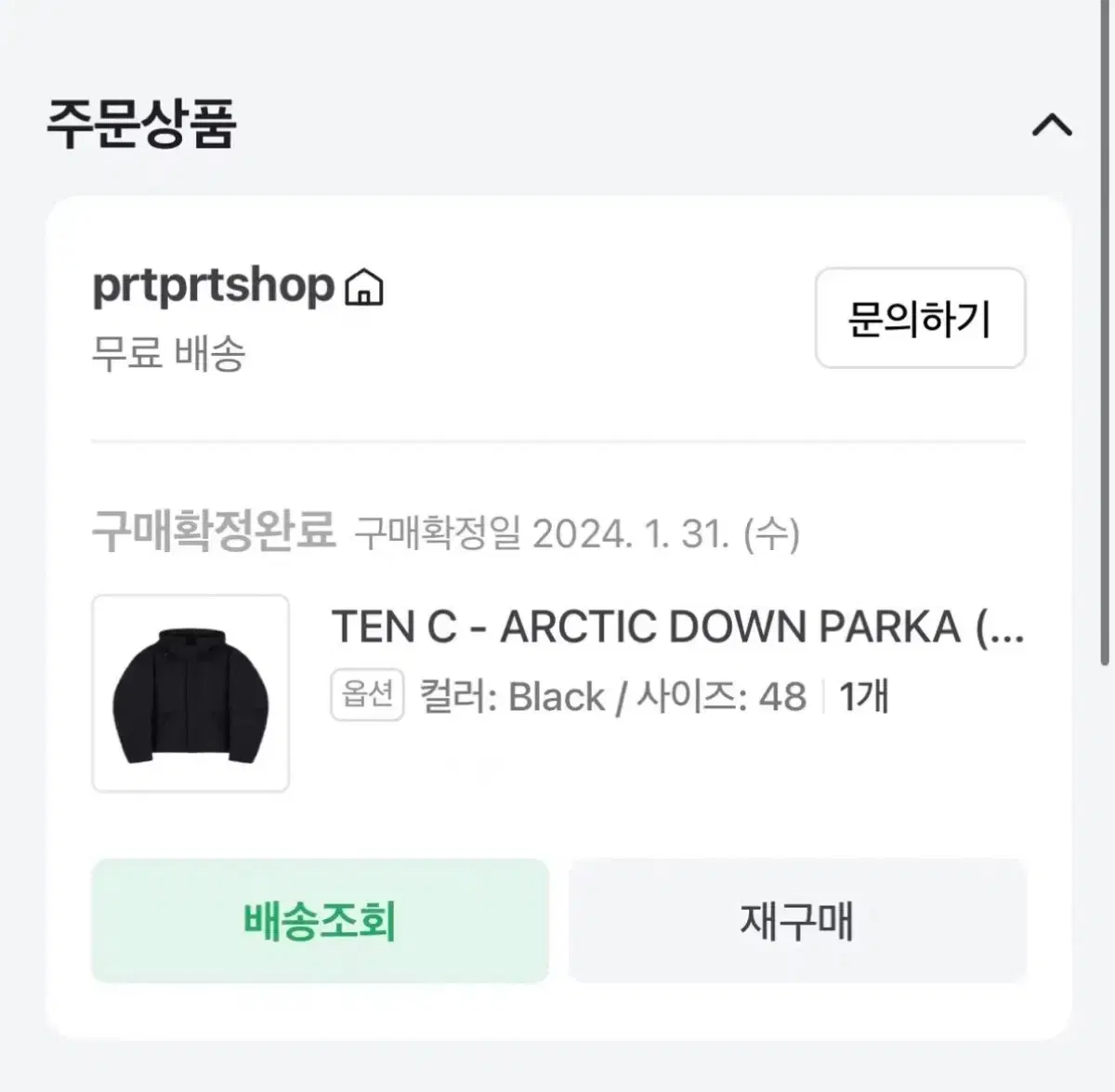Click the 주문상품 section heading
Viewport: 1115px width, 1092px height.
point(141,125)
